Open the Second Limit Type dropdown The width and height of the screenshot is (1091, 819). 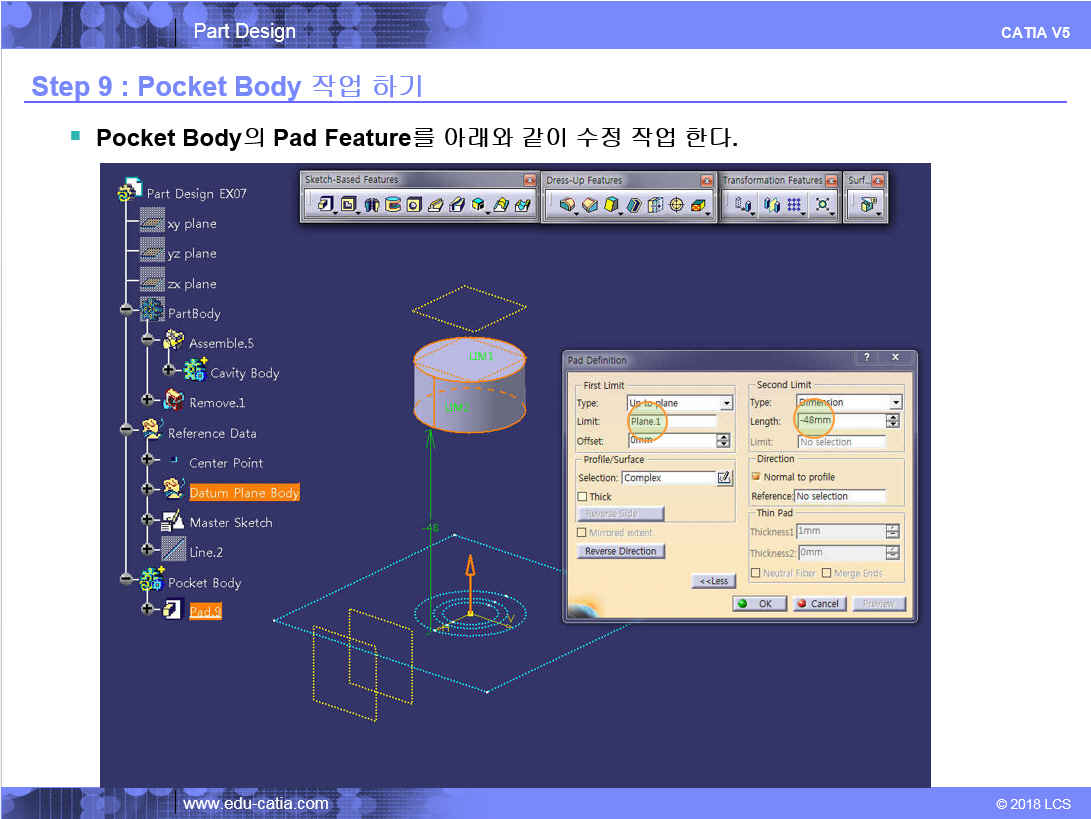point(896,402)
